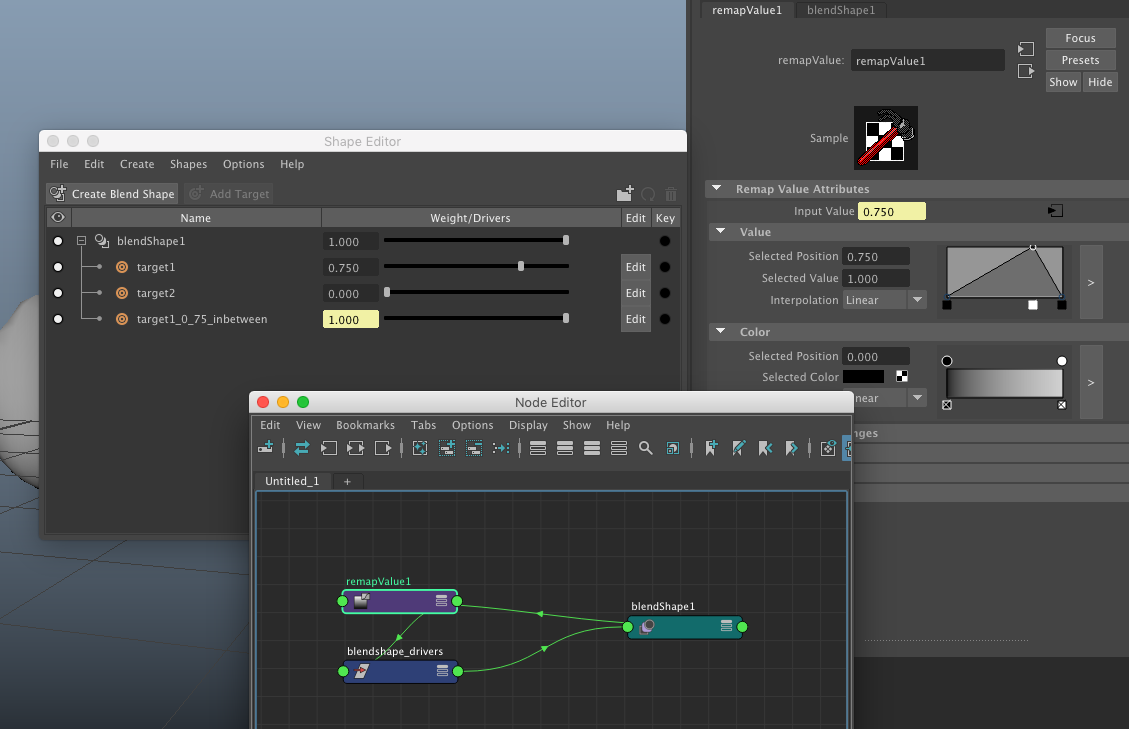Collapse the Remap Value Attributes section
Viewport: 1129px width, 729px height.
[x=717, y=189]
